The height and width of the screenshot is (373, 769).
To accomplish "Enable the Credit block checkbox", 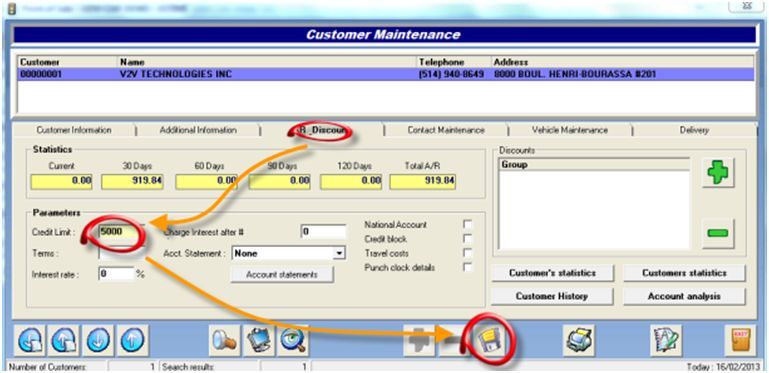I will (468, 239).
